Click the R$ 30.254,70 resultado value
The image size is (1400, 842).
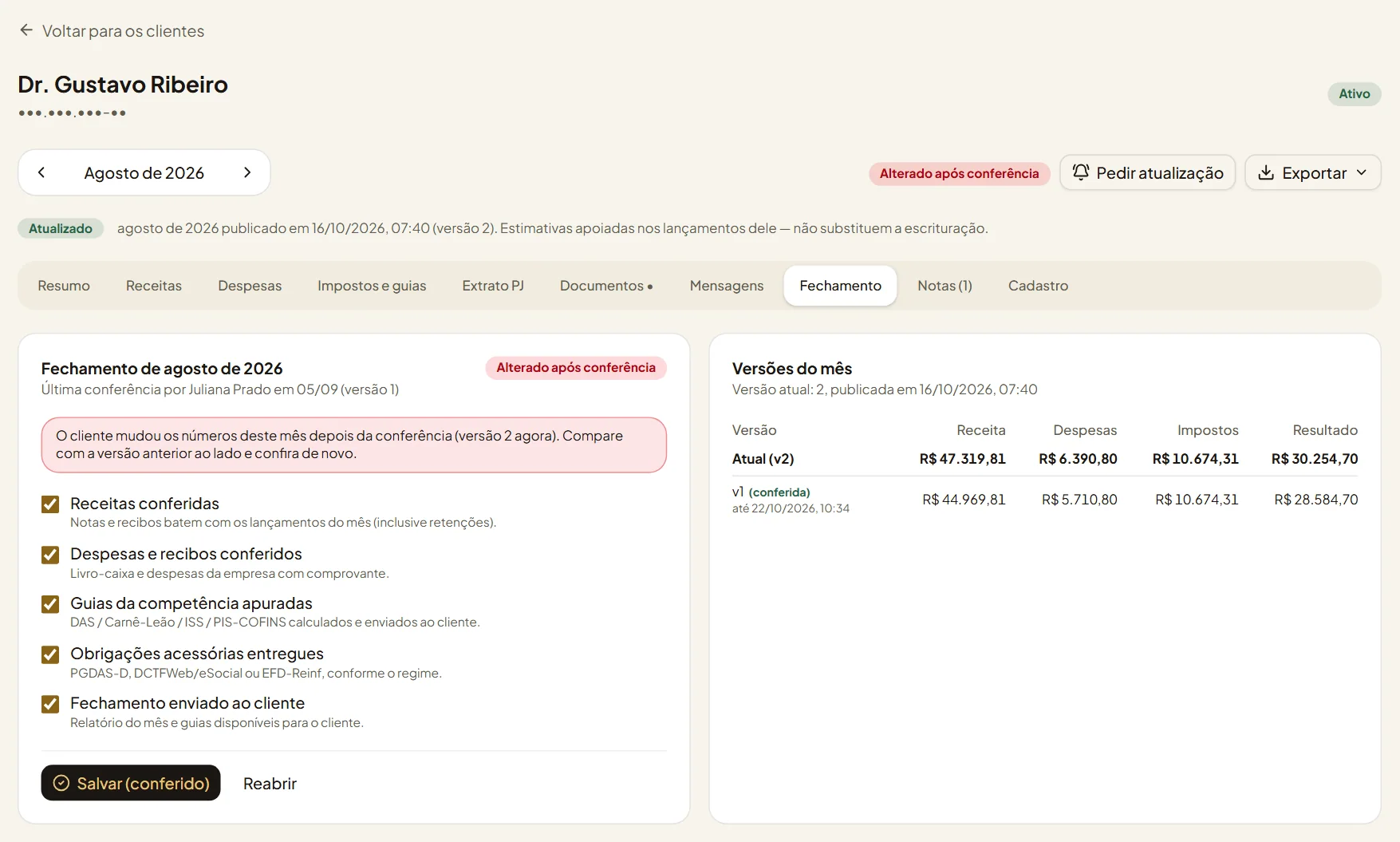[1315, 459]
